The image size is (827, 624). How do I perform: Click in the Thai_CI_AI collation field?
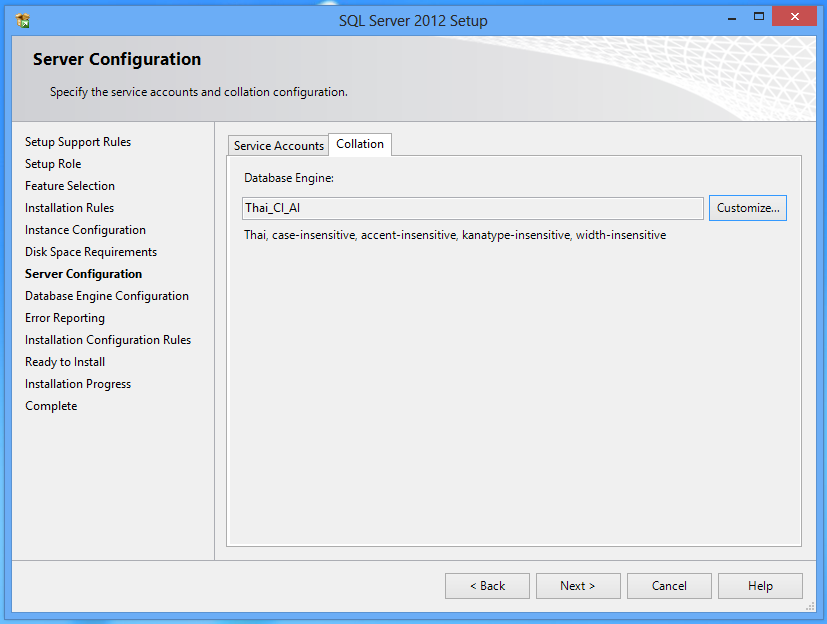coord(473,208)
